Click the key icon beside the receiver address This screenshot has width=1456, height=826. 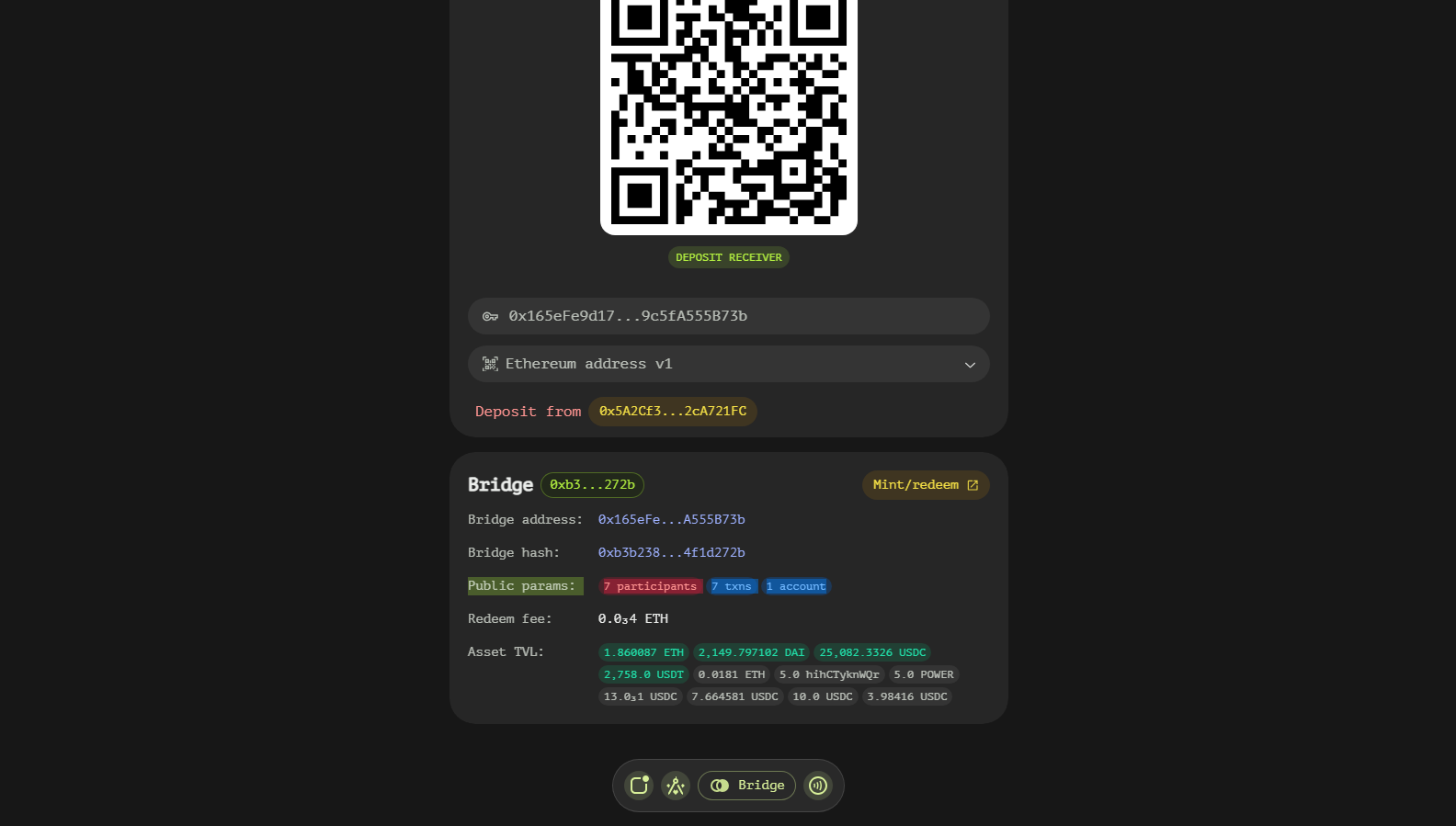point(491,316)
